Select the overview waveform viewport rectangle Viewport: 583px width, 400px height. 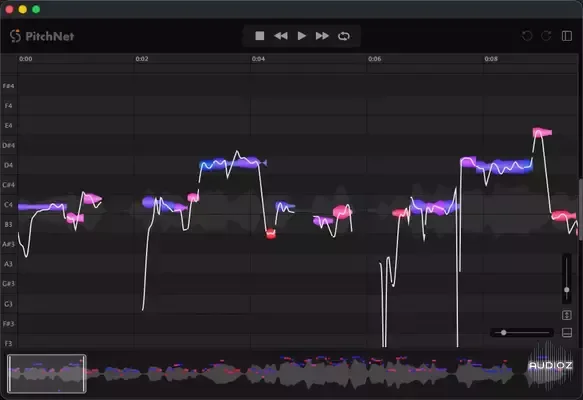(x=47, y=374)
